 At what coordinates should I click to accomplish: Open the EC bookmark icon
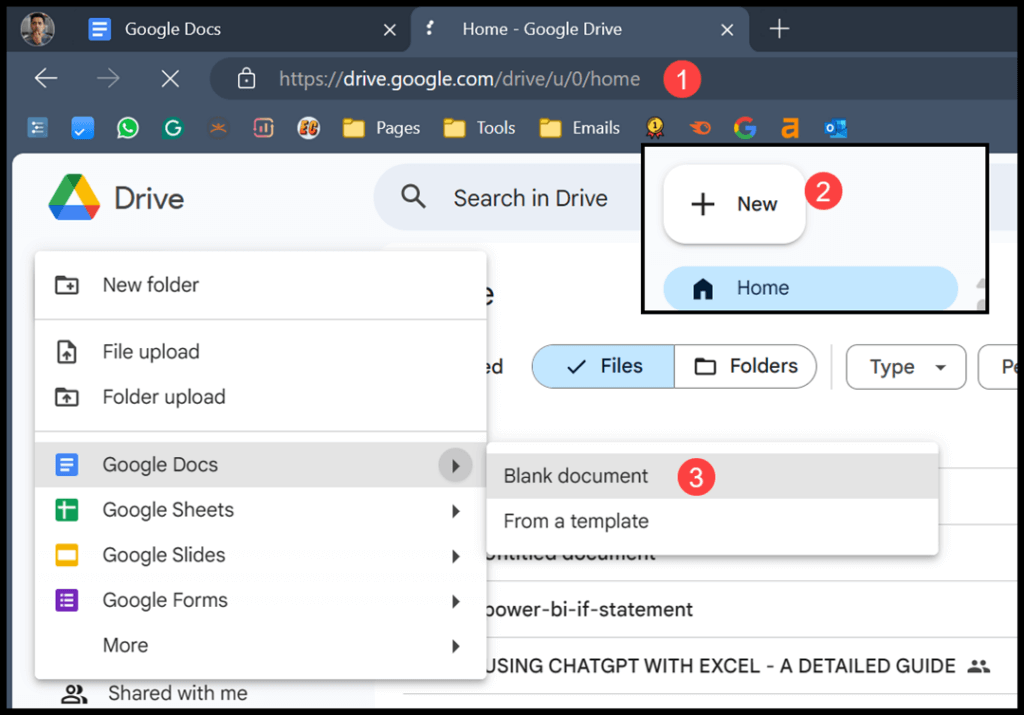(308, 128)
